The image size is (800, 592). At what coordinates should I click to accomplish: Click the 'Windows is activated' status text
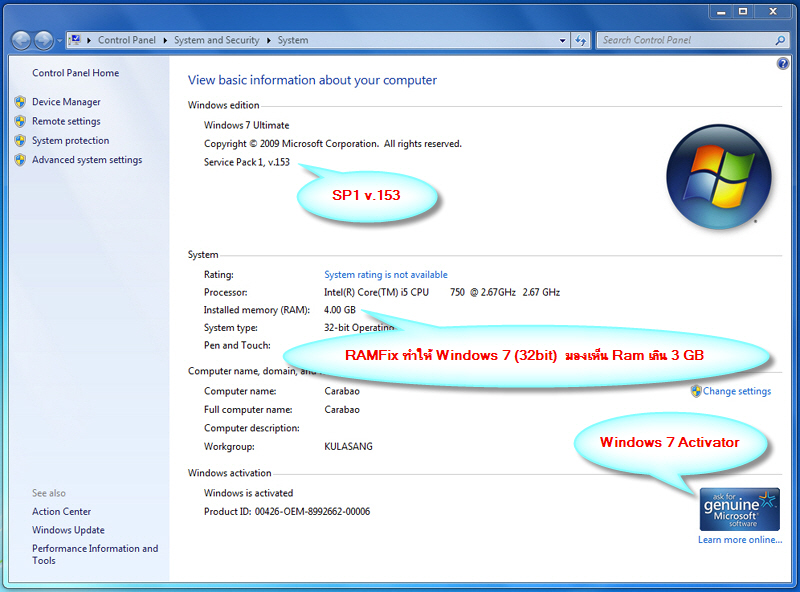pos(248,493)
